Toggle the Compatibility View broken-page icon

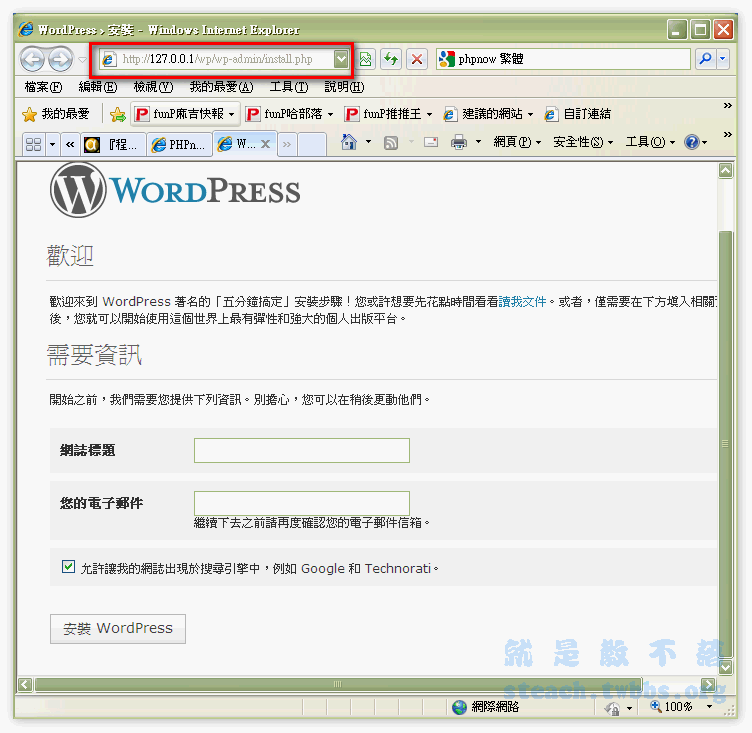point(365,59)
